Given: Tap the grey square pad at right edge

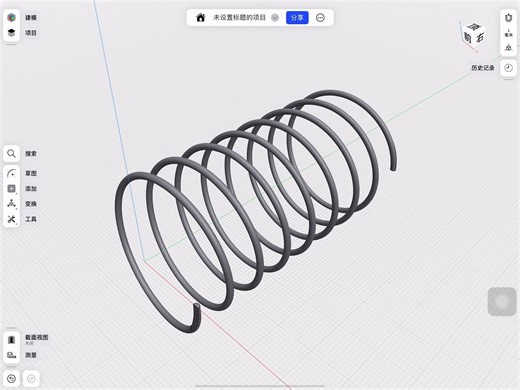Looking at the screenshot, I should pos(502,302).
